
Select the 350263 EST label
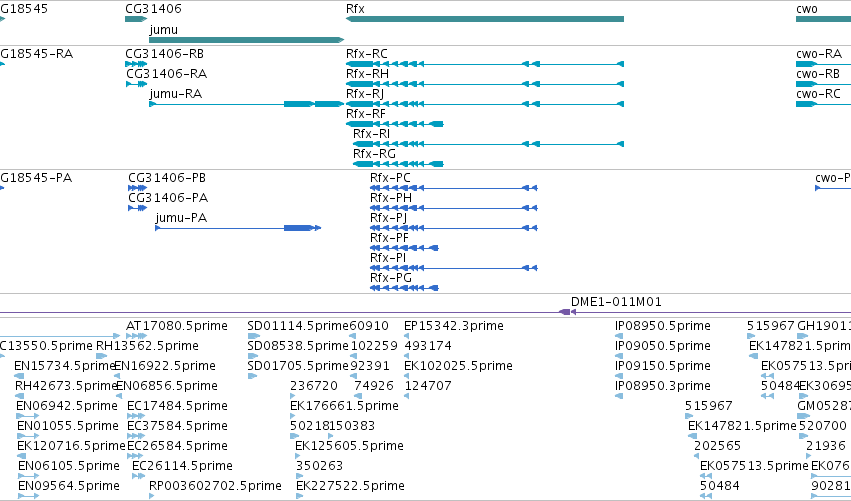[319, 466]
